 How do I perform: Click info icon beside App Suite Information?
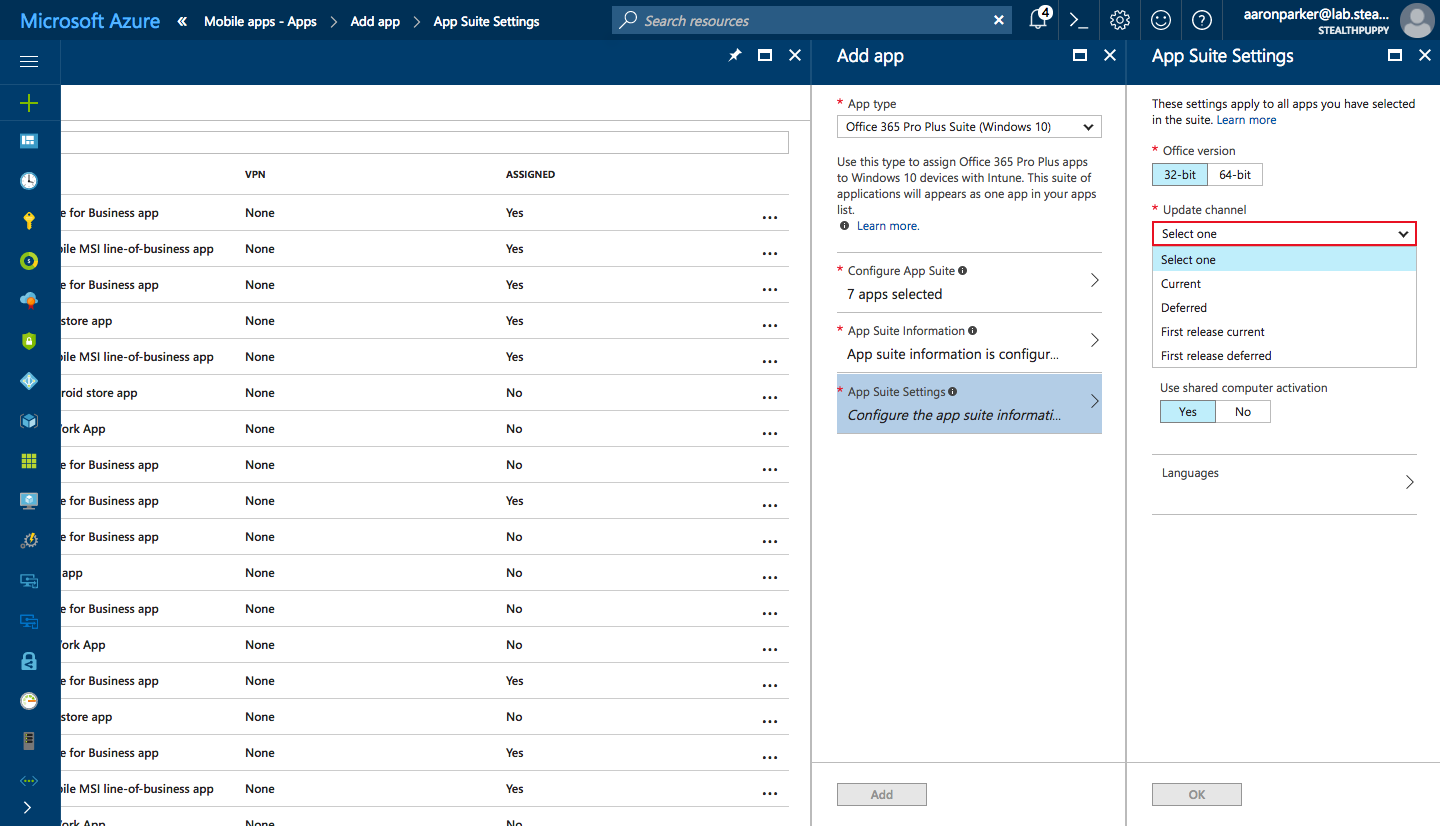click(973, 331)
